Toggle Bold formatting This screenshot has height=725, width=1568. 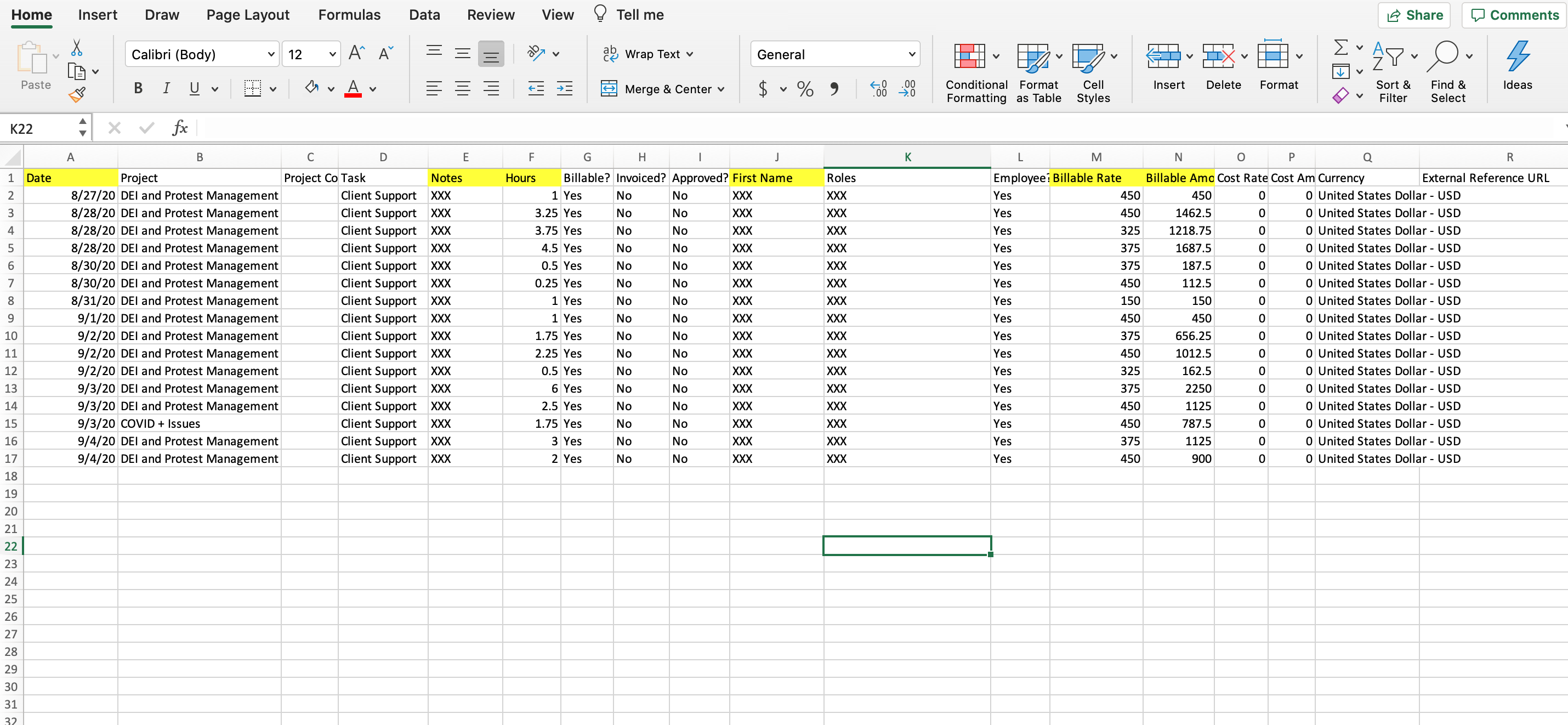tap(138, 89)
